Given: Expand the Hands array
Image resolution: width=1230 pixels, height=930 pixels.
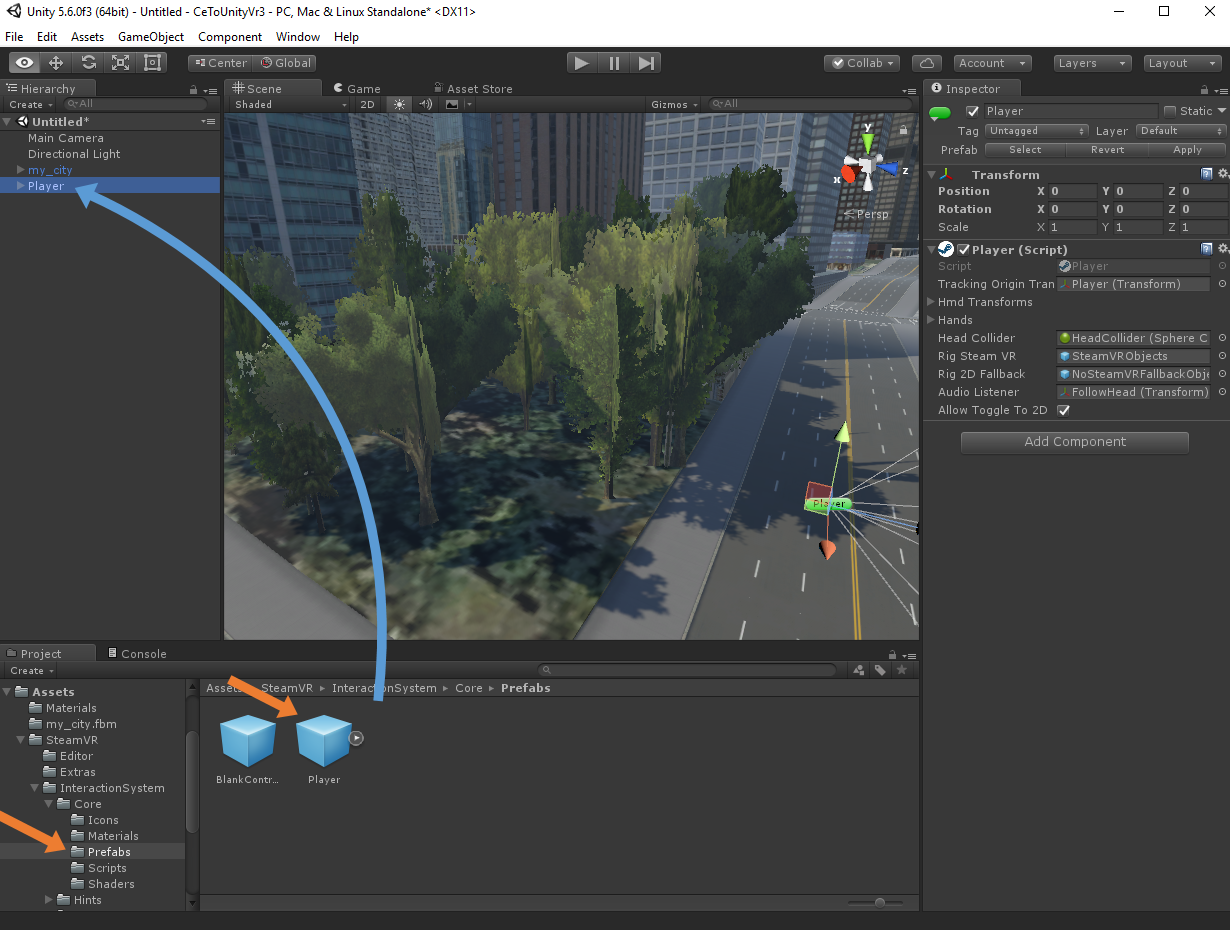Looking at the screenshot, I should [x=931, y=320].
